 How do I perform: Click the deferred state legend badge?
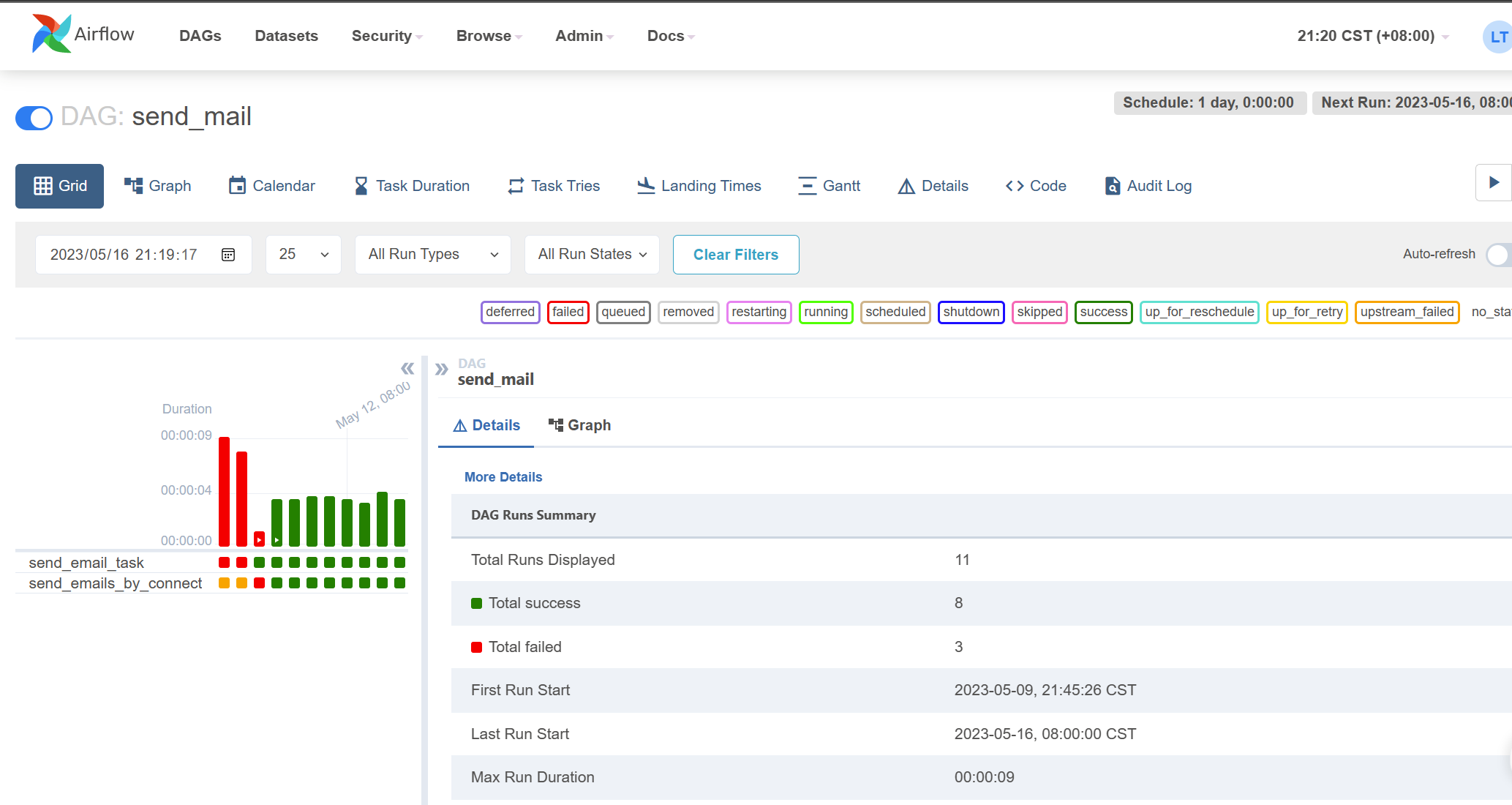click(x=510, y=312)
